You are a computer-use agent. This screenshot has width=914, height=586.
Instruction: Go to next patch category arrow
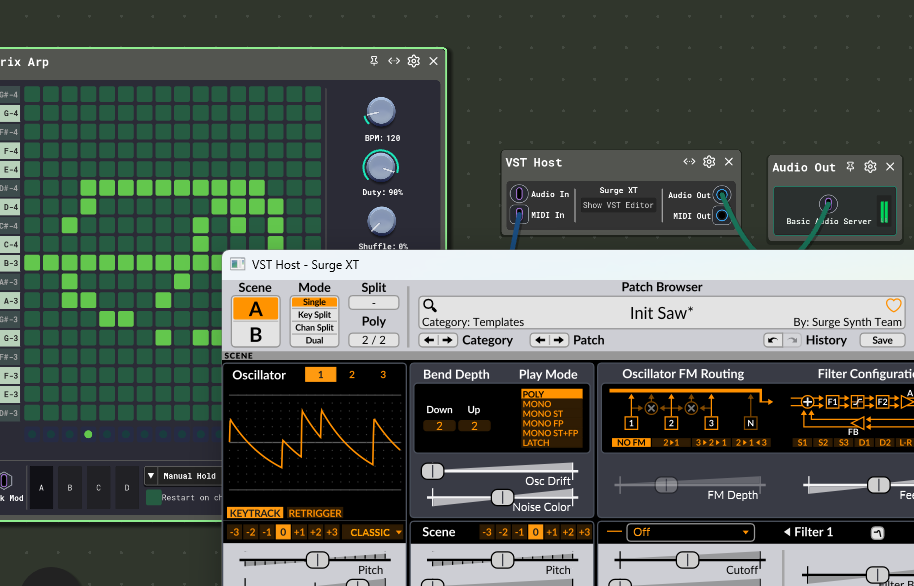[447, 340]
